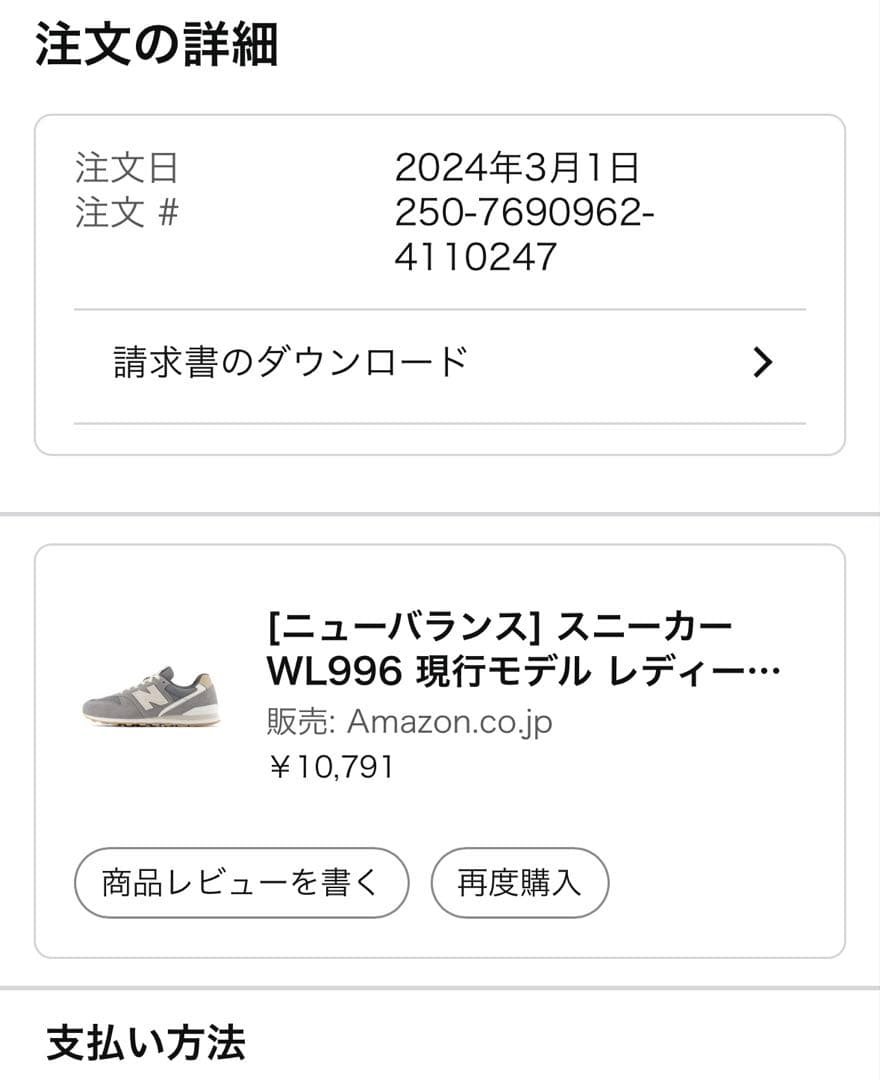
Task: Open the 販売: Amazon.co.jp seller text
Action: coord(409,721)
